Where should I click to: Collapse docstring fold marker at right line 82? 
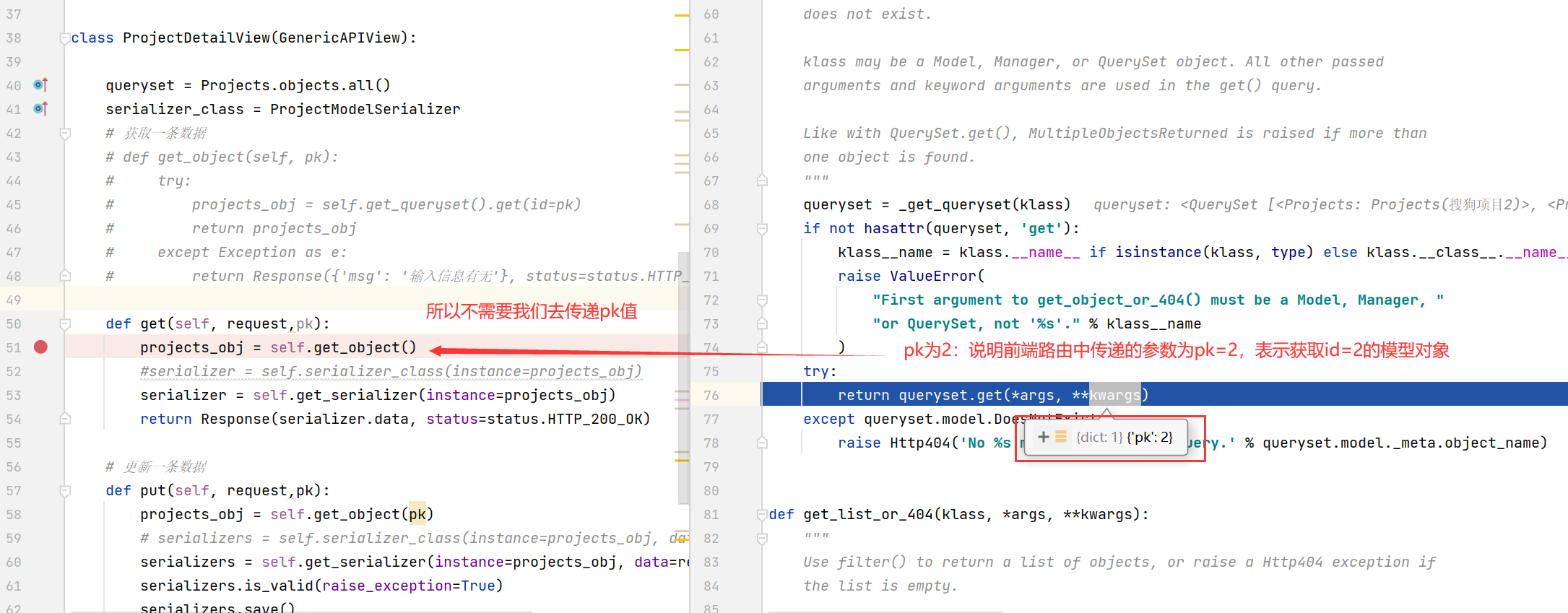click(x=762, y=539)
